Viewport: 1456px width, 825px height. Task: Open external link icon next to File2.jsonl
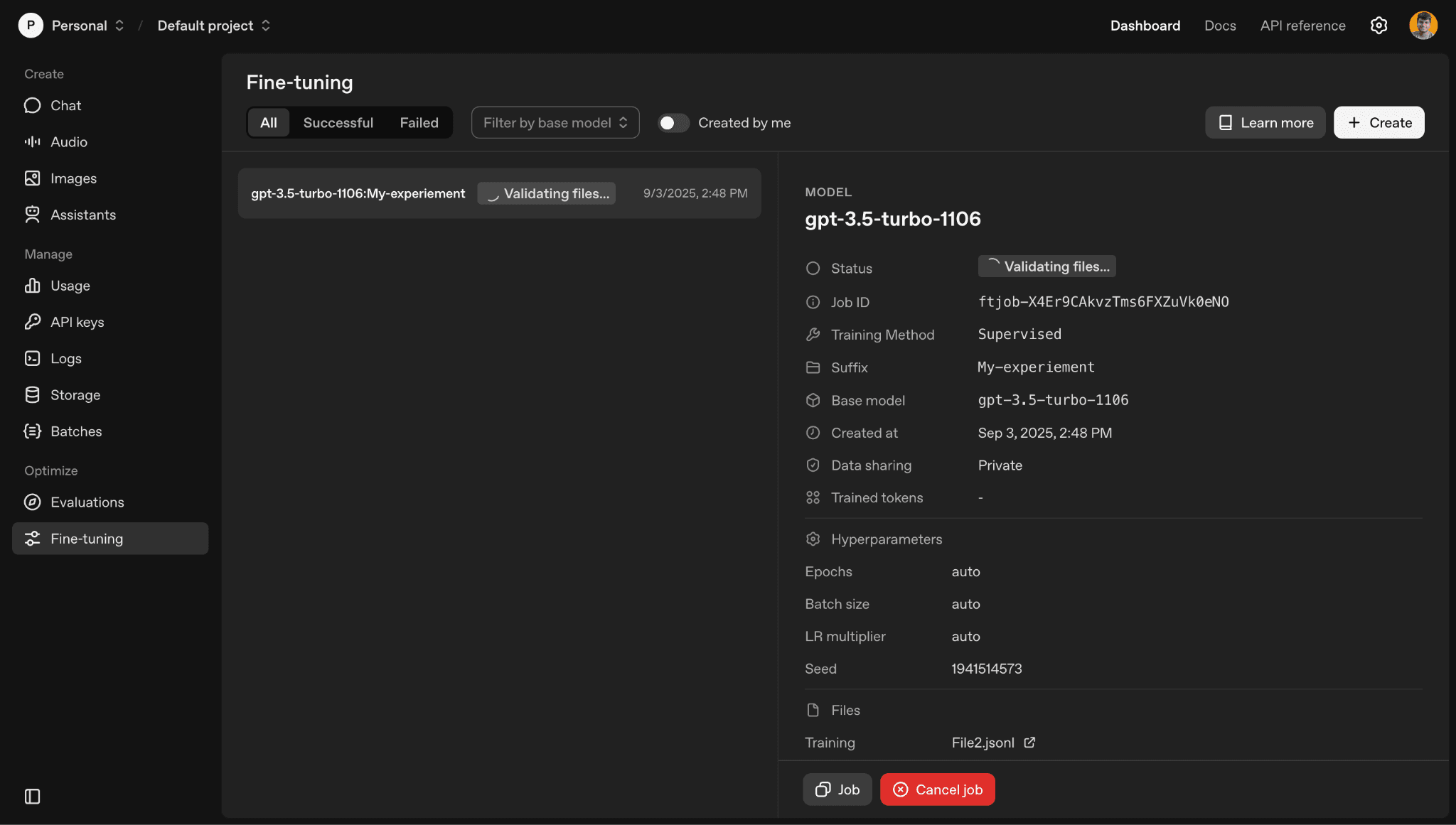(x=1029, y=743)
